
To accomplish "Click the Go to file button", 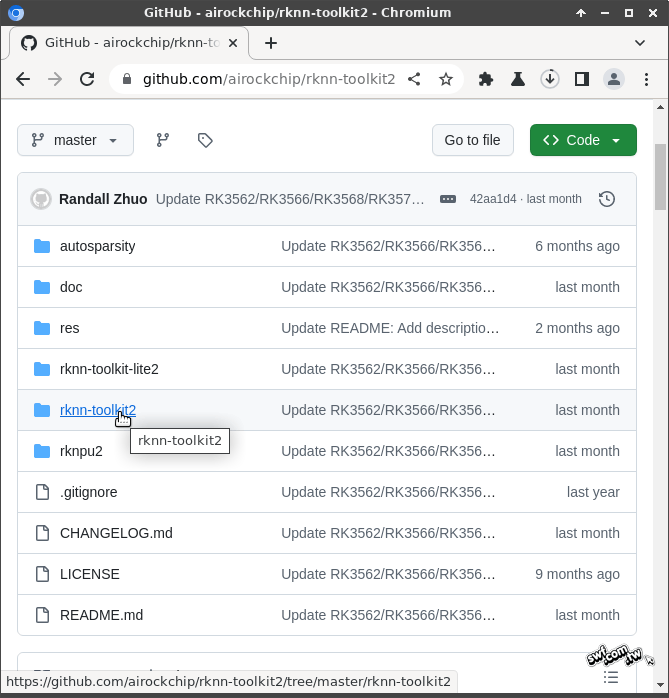I will pos(472,140).
